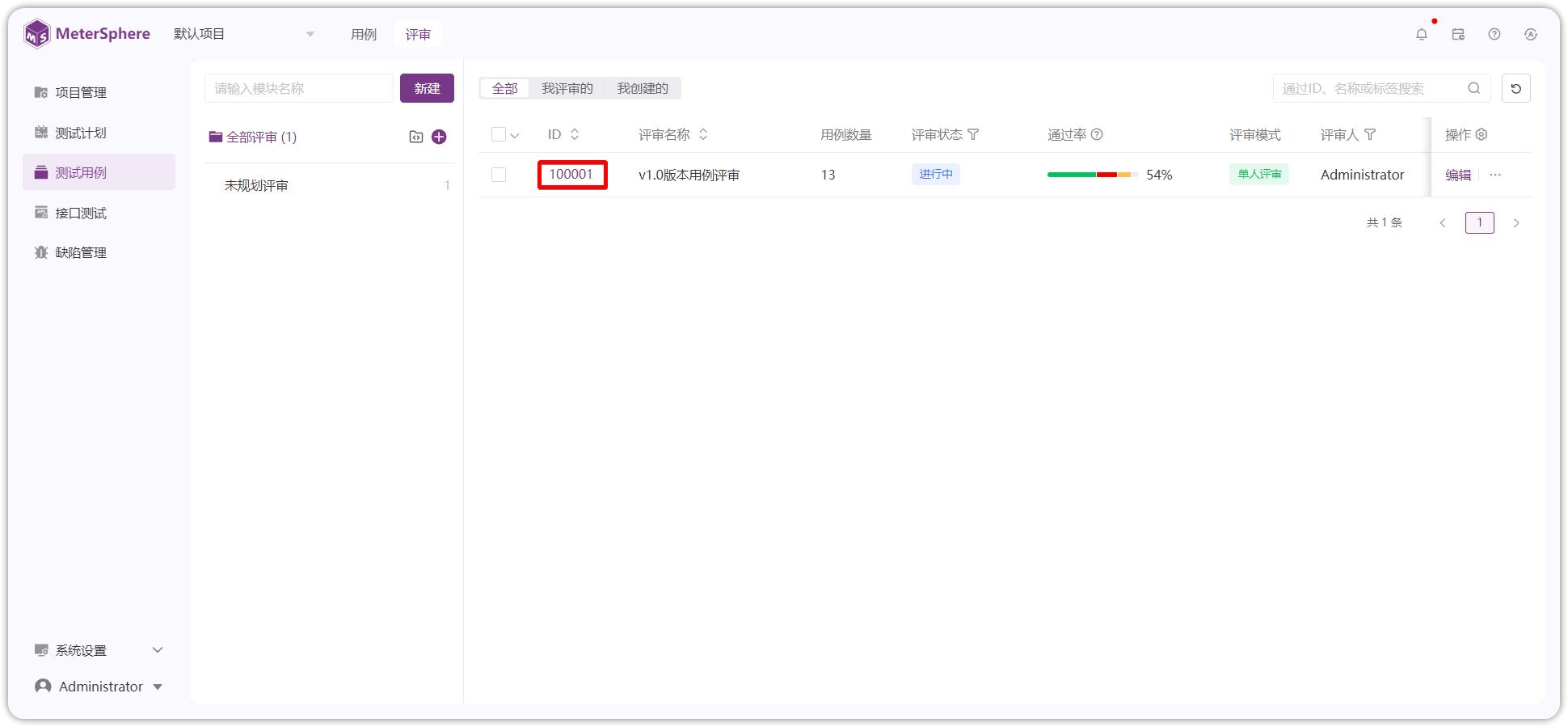Open the 默认项目 project dropdown
The height and width of the screenshot is (727, 1568).
(x=244, y=34)
